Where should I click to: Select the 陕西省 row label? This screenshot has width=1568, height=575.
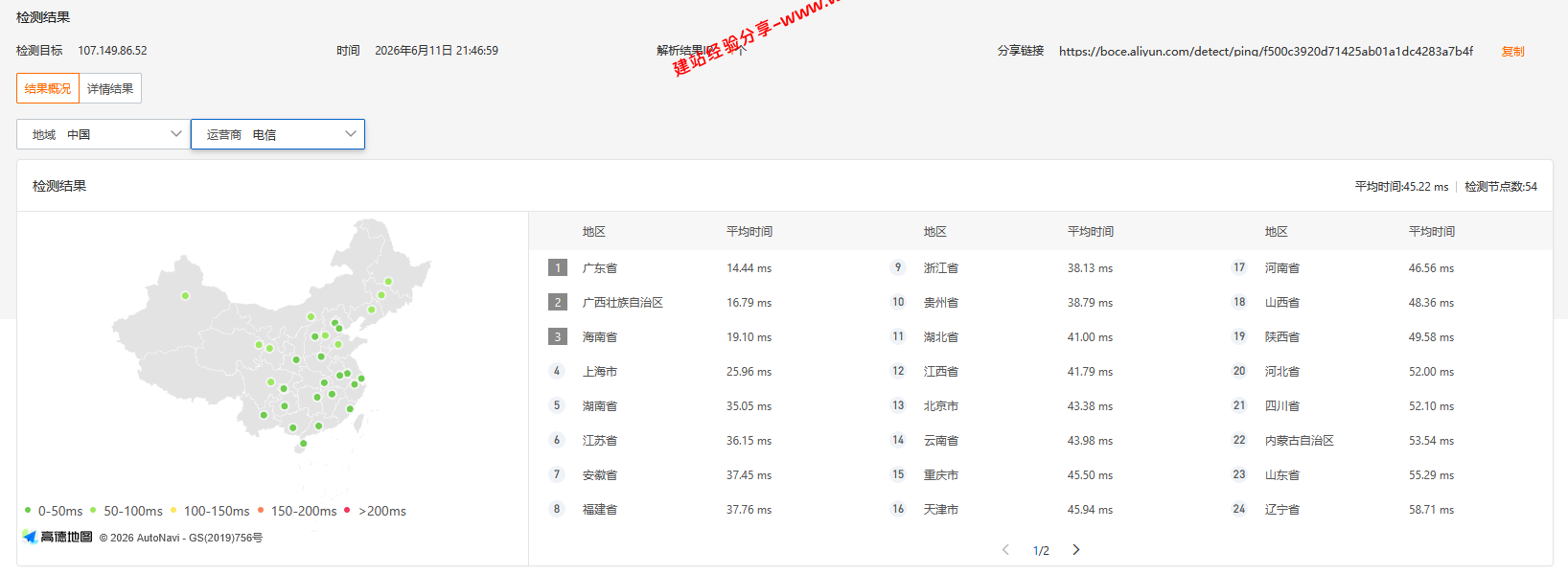(1282, 337)
